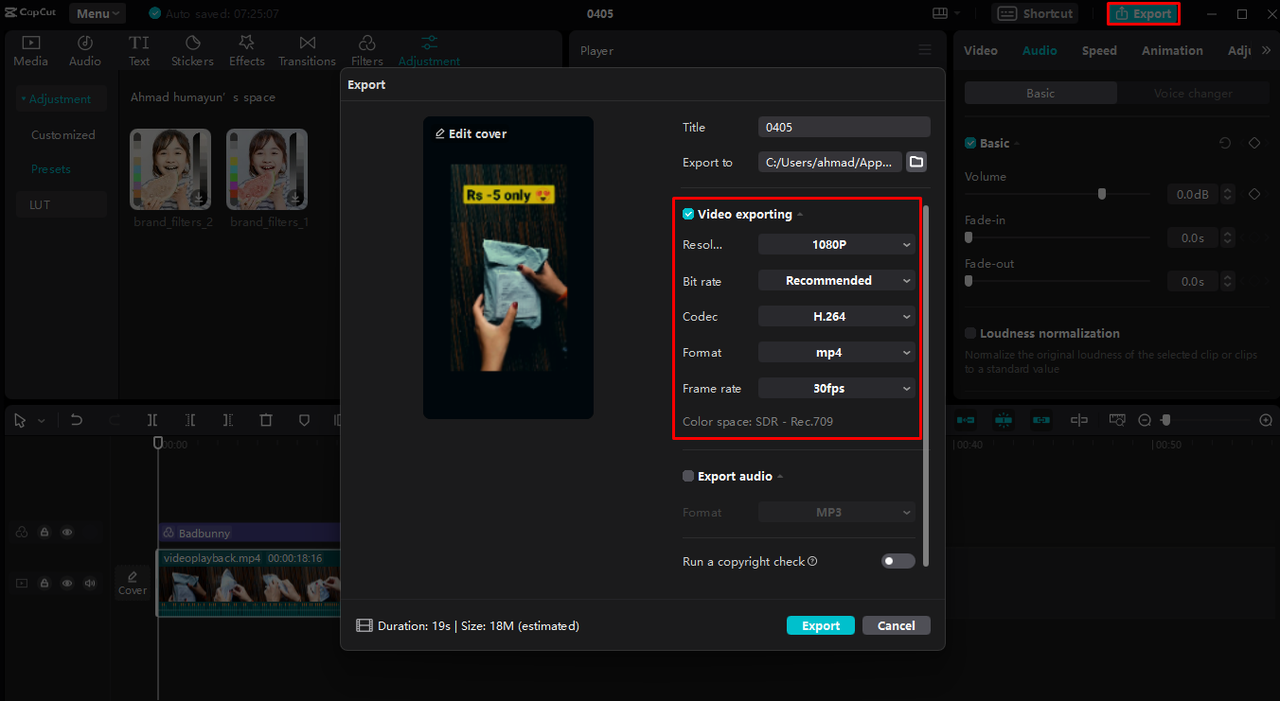Add a marker with the shield marker icon
Viewport: 1280px width, 701px height.
(304, 421)
